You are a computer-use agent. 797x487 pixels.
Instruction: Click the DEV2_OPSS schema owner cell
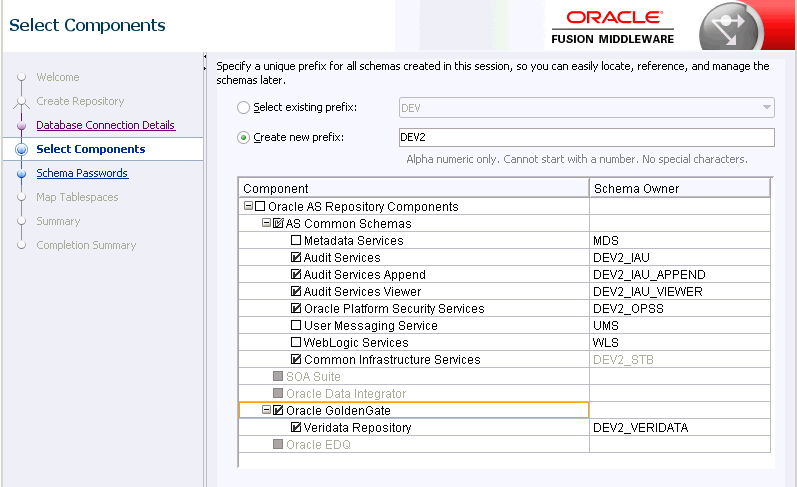tap(680, 309)
